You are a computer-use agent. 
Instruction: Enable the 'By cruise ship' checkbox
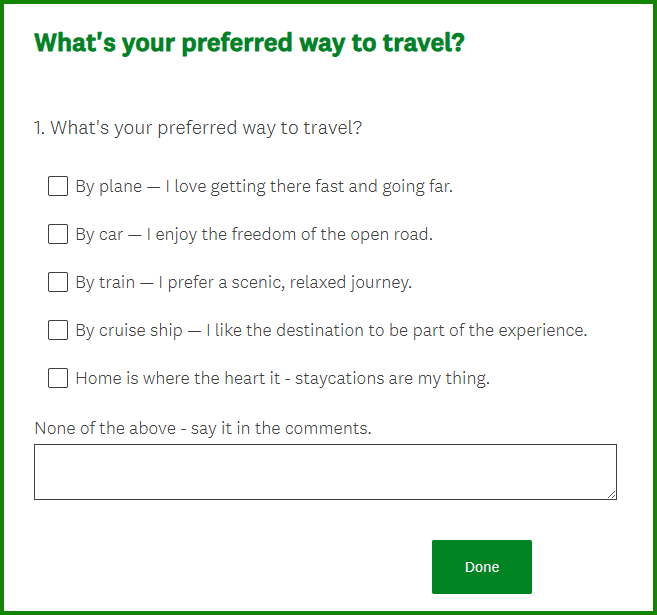[58, 330]
